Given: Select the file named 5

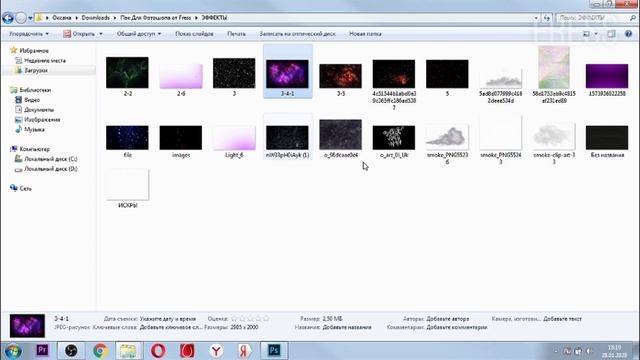Looking at the screenshot, I should pos(447,74).
